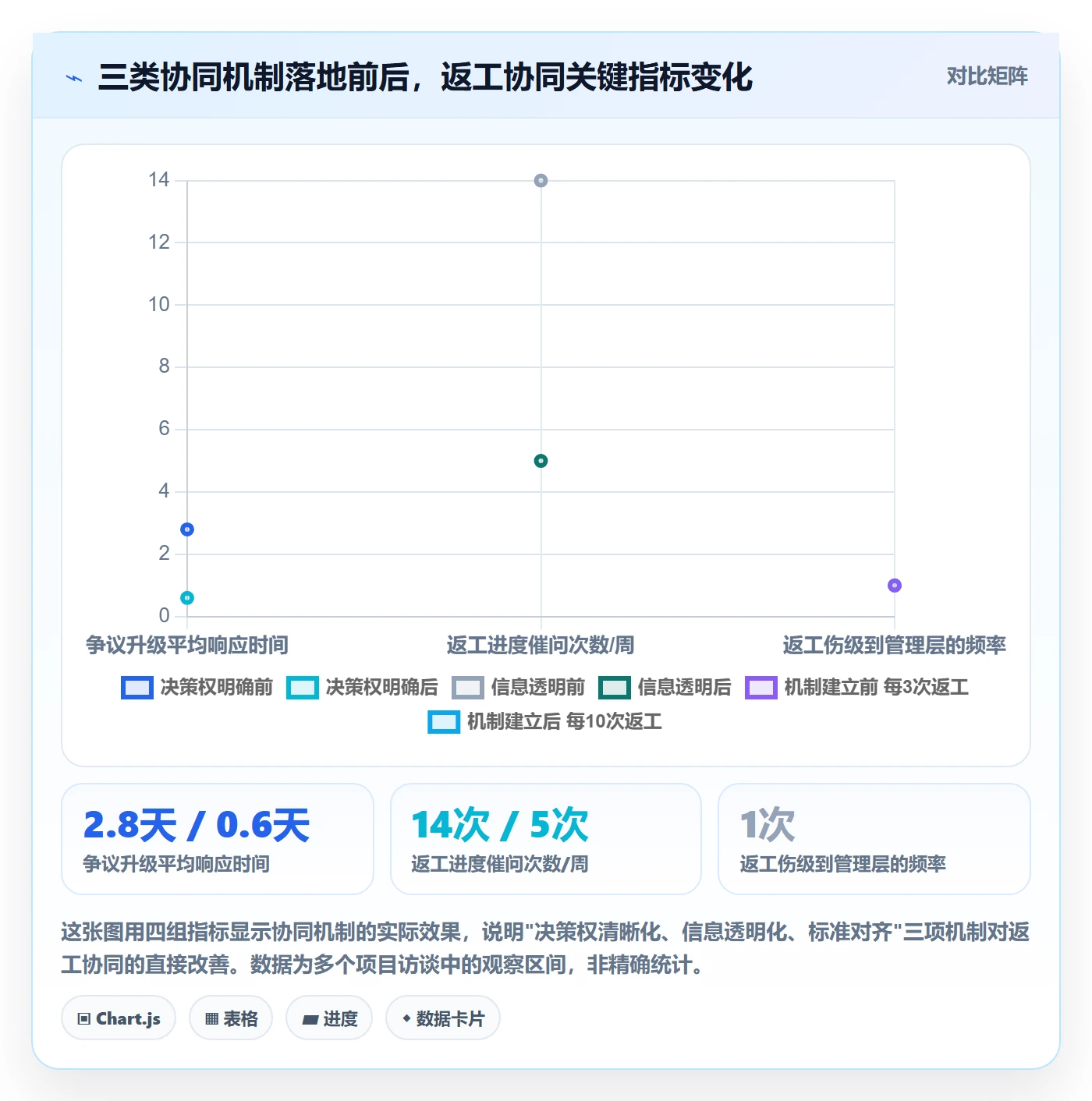Screen dimensions: 1092x1101
Task: Toggle the 信息透明前 legend item
Action: [x=518, y=687]
